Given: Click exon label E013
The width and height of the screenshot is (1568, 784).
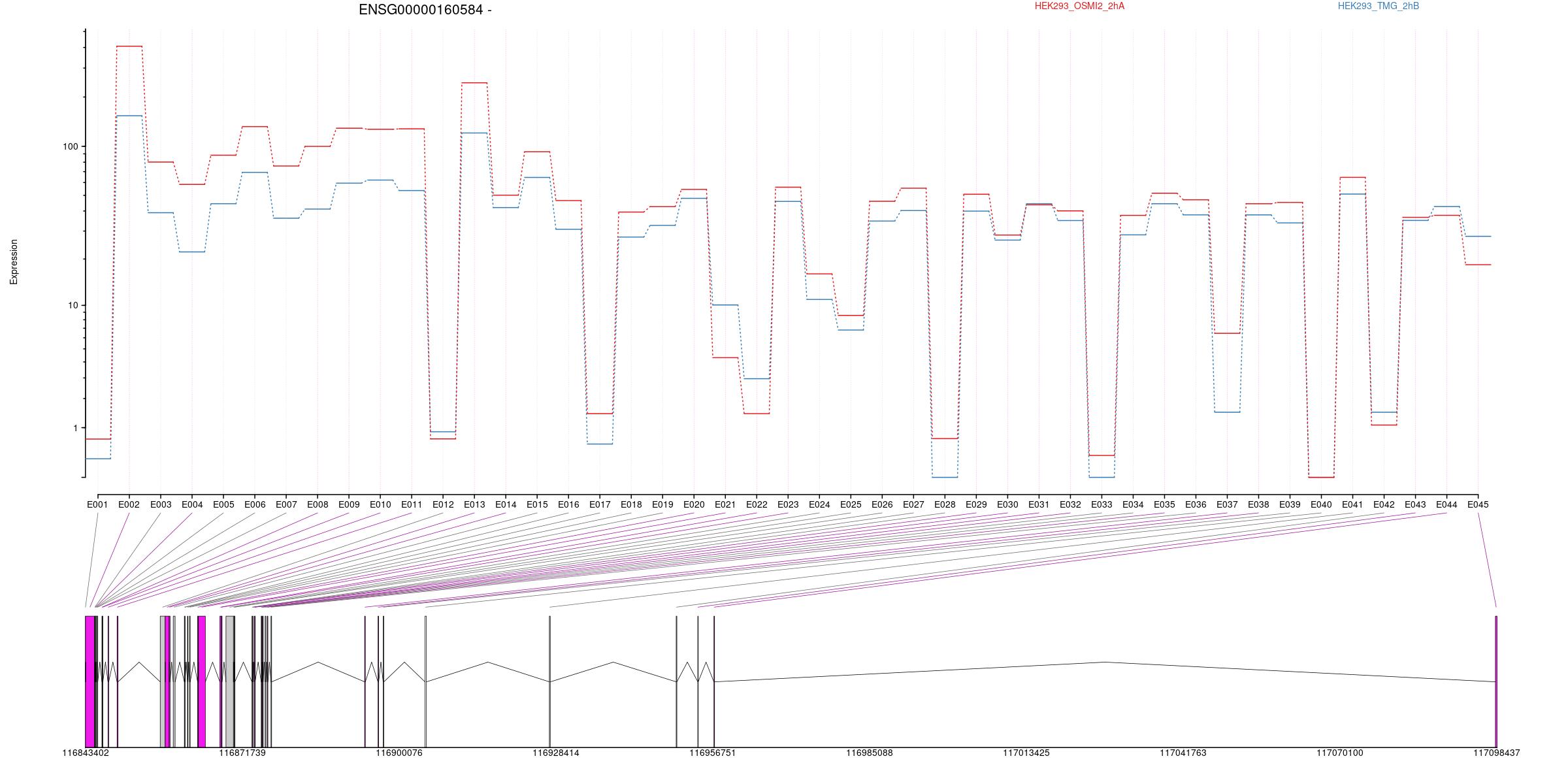Looking at the screenshot, I should [x=474, y=504].
